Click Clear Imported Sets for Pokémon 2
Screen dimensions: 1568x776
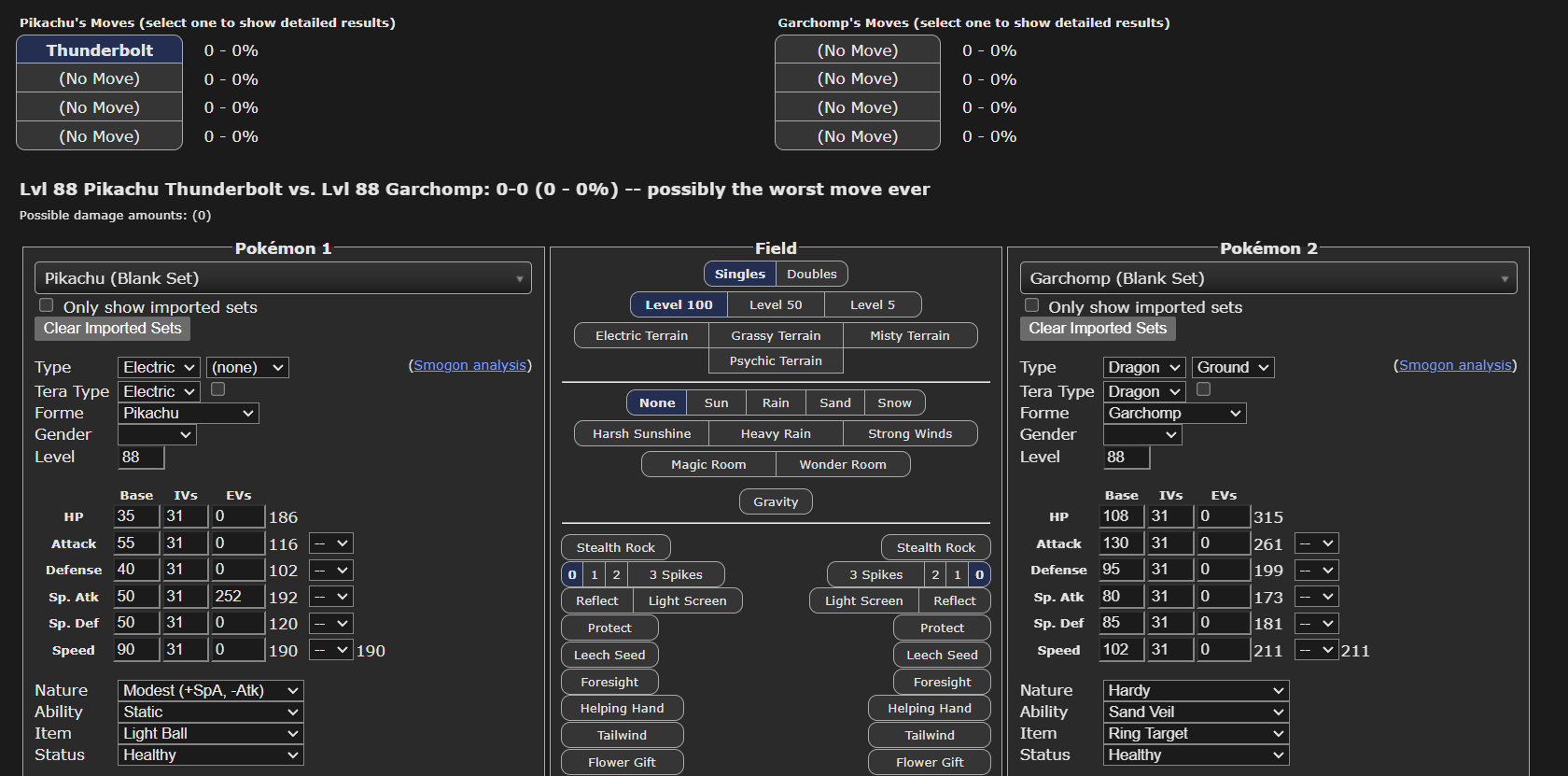pos(1097,328)
